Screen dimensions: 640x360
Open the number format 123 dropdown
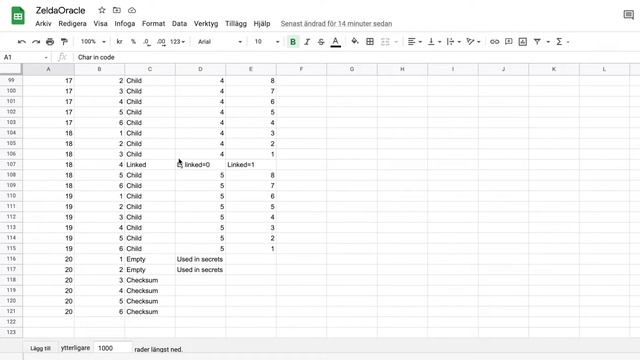click(x=178, y=42)
